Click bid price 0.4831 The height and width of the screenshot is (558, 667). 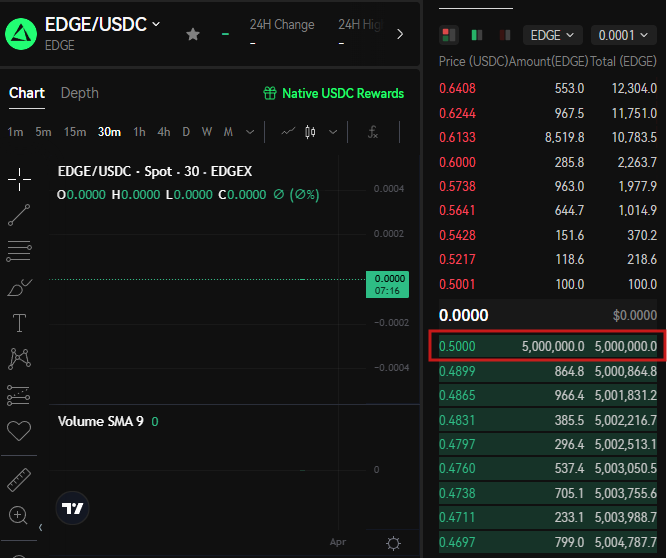(x=457, y=420)
